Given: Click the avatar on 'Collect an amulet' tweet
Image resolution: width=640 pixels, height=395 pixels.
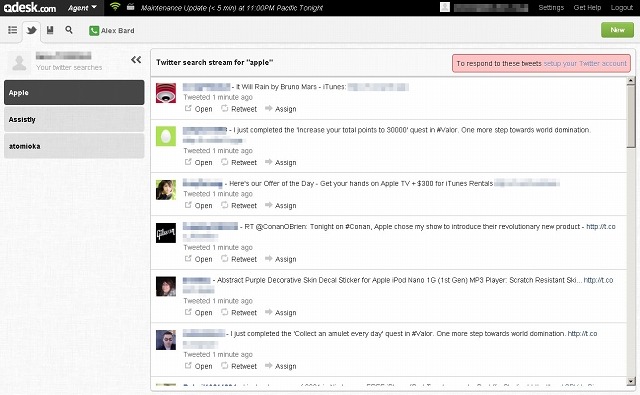Looking at the screenshot, I should (x=166, y=340).
